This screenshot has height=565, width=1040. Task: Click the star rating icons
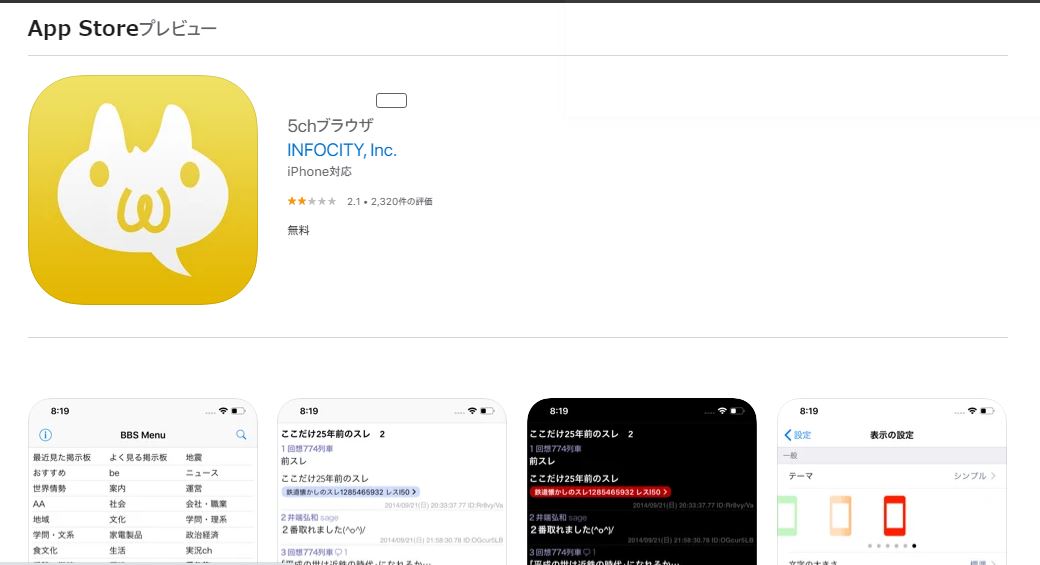tap(312, 201)
